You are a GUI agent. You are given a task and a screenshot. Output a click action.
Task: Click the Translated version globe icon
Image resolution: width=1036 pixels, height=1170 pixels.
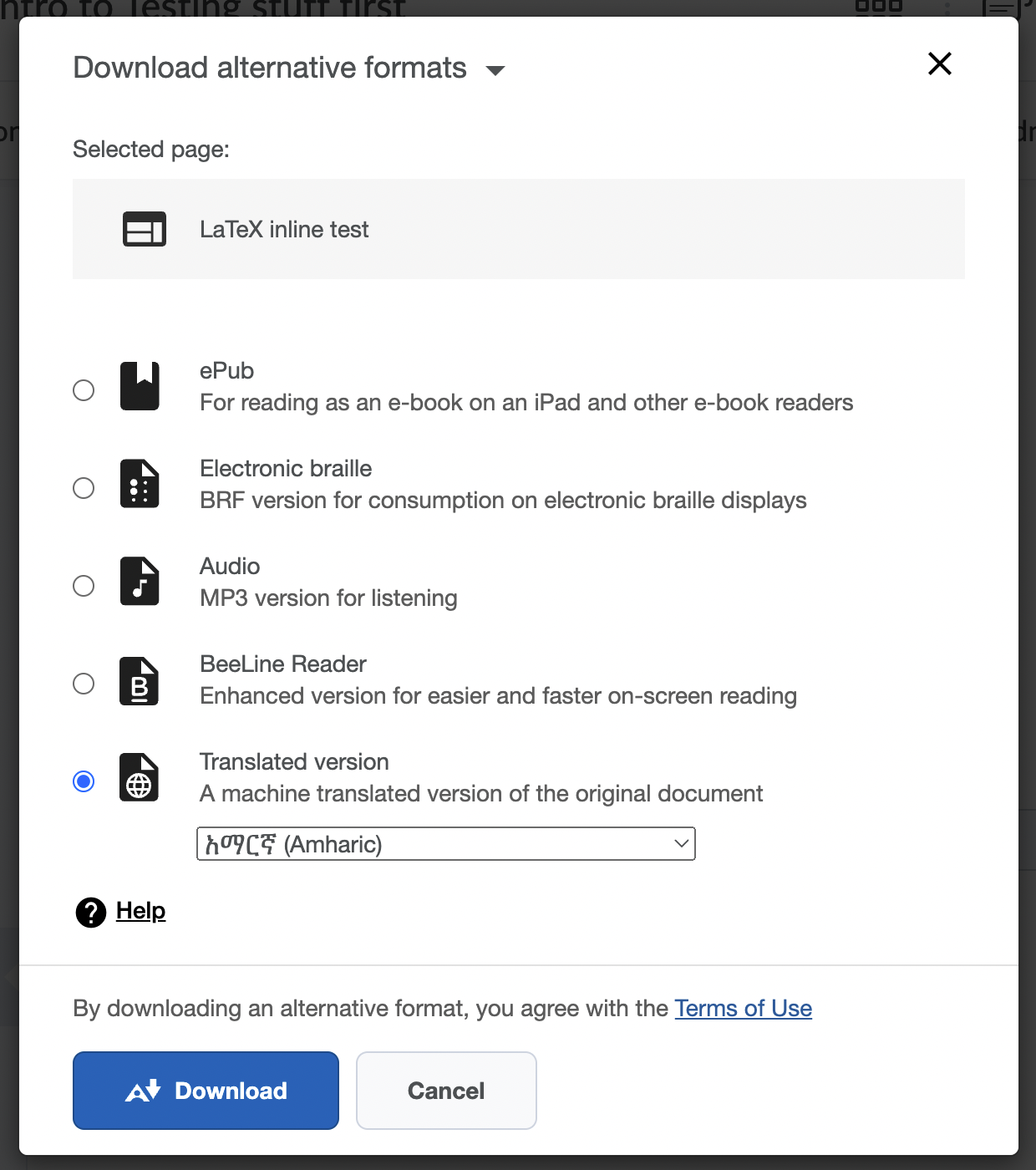pos(139,777)
